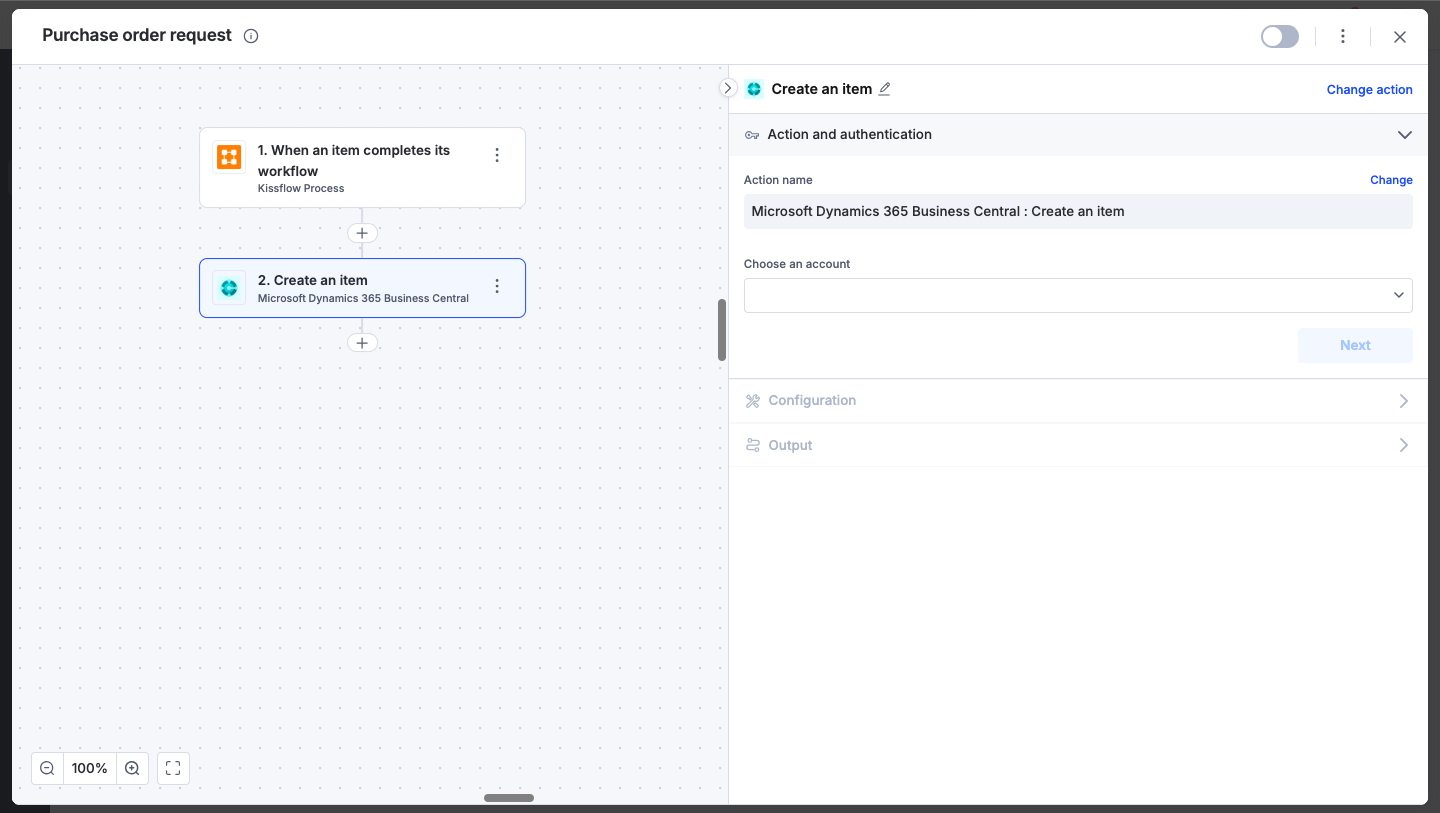Open three-dot menu of step 1 trigger

(x=497, y=155)
